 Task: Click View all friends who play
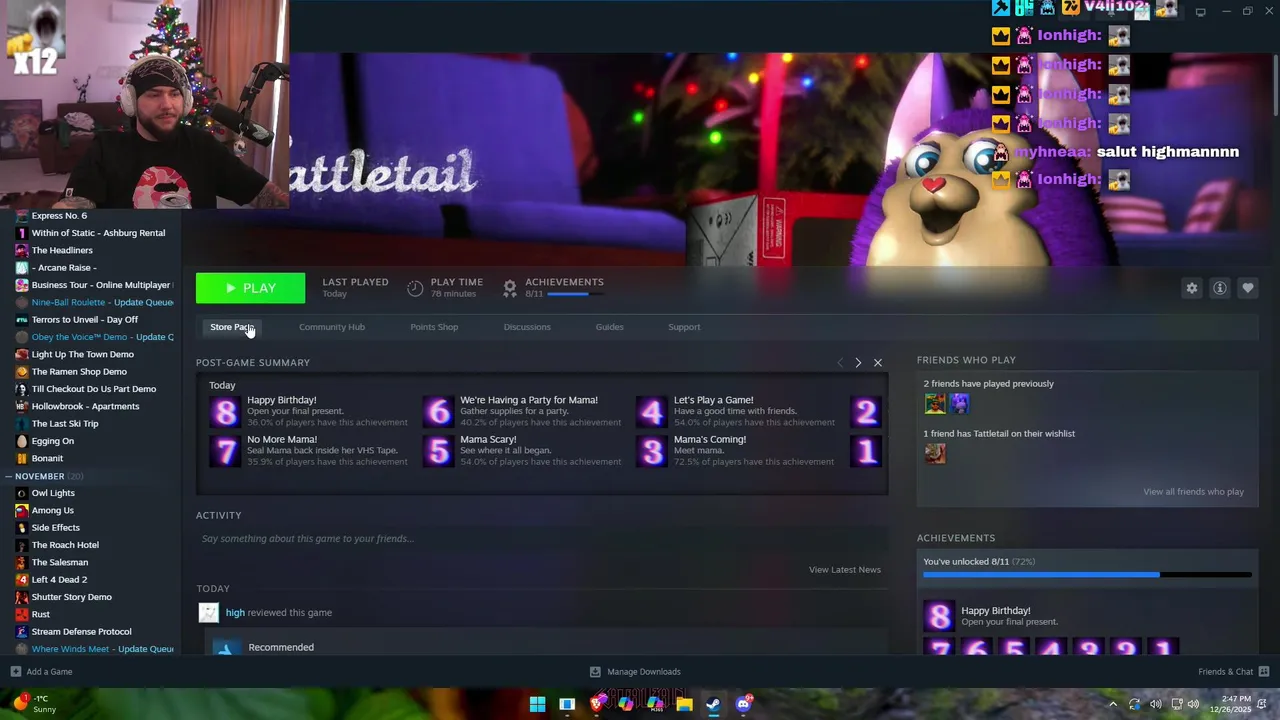click(x=1193, y=492)
